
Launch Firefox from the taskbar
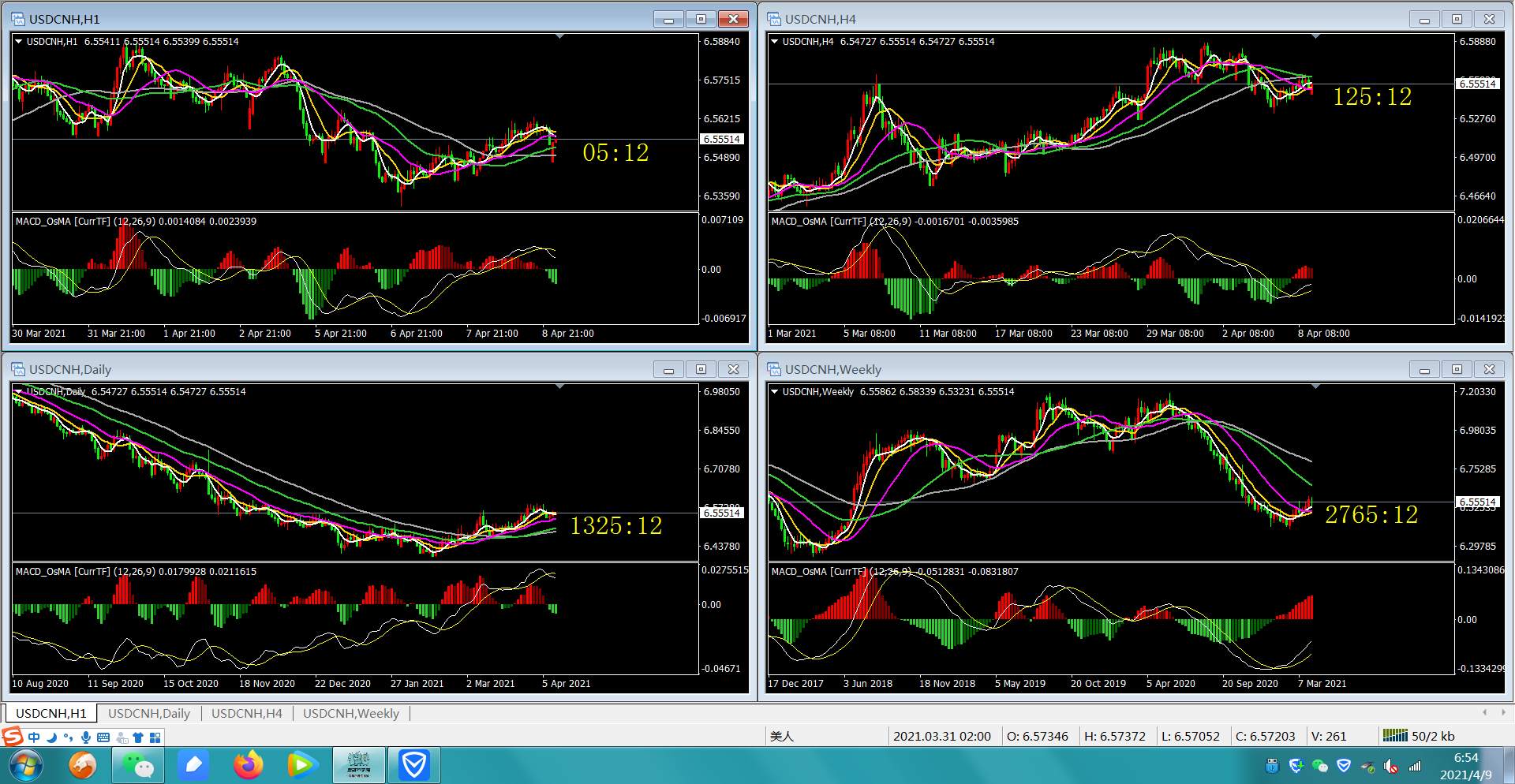(x=249, y=765)
